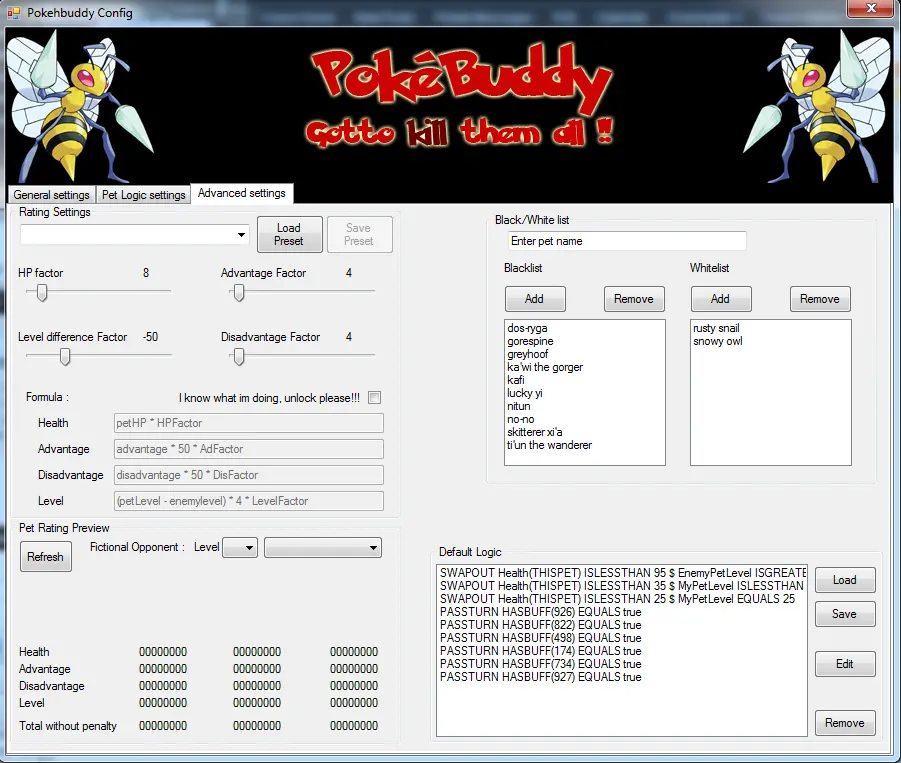The width and height of the screenshot is (901, 763).
Task: Open the Fictional Opponent pet dropdown
Action: point(323,548)
